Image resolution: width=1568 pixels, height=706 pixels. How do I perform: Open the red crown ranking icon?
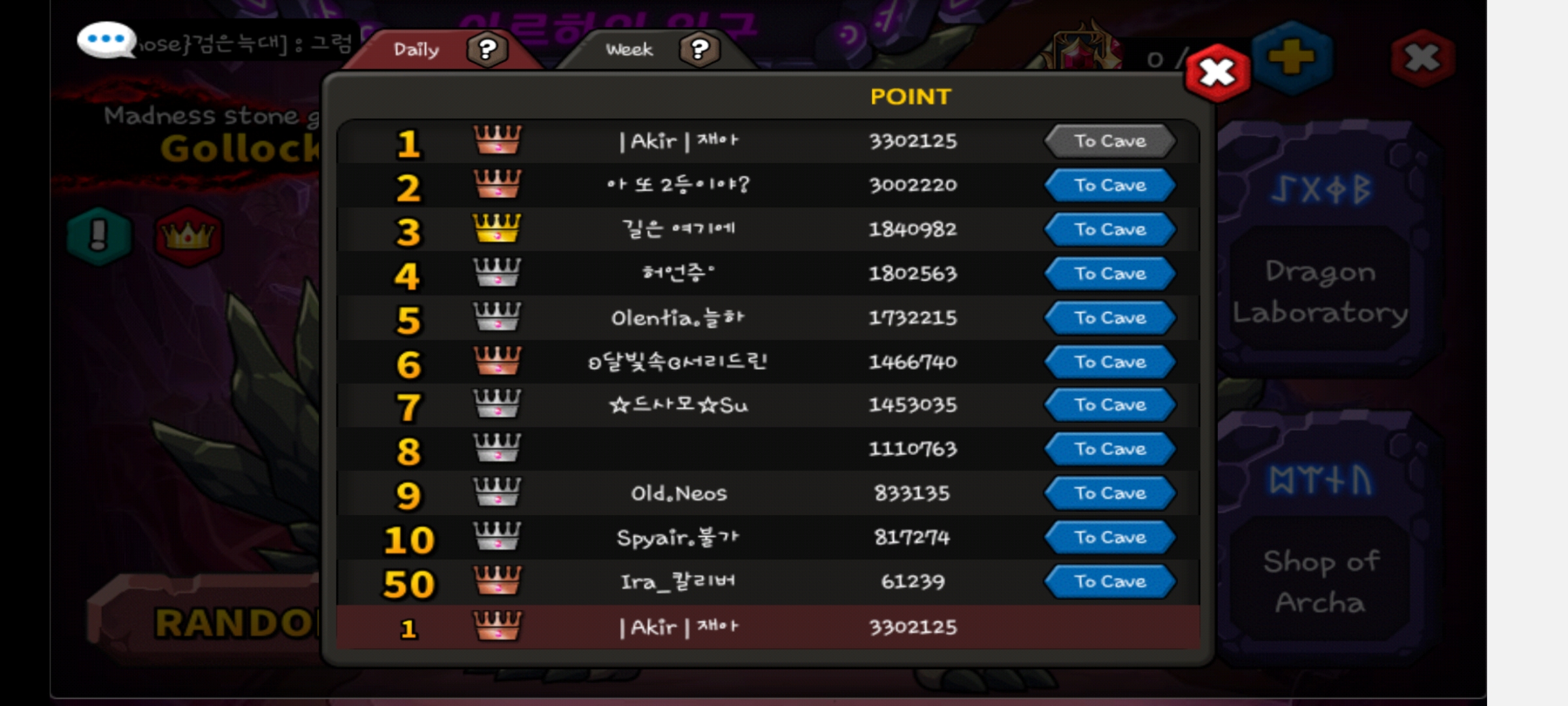188,236
